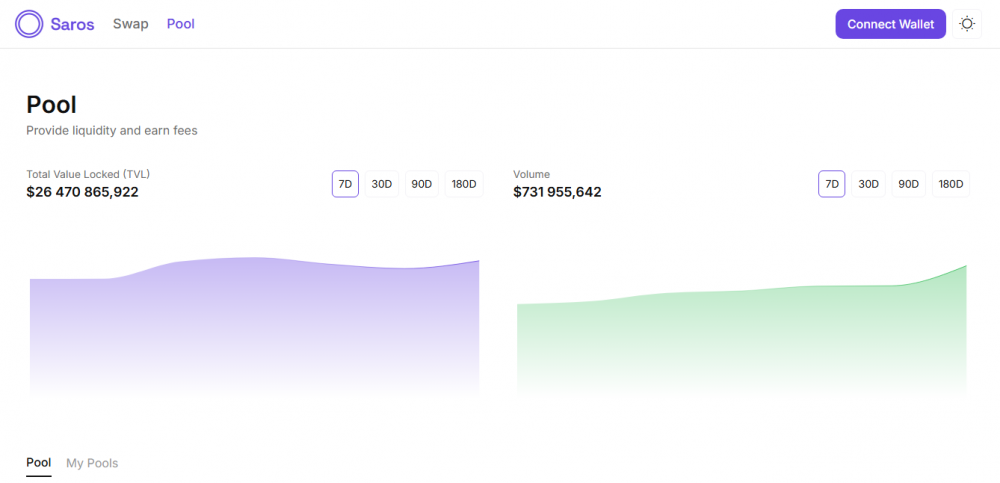This screenshot has width=1000, height=483.
Task: Click the green Volume area chart
Action: tap(741, 340)
